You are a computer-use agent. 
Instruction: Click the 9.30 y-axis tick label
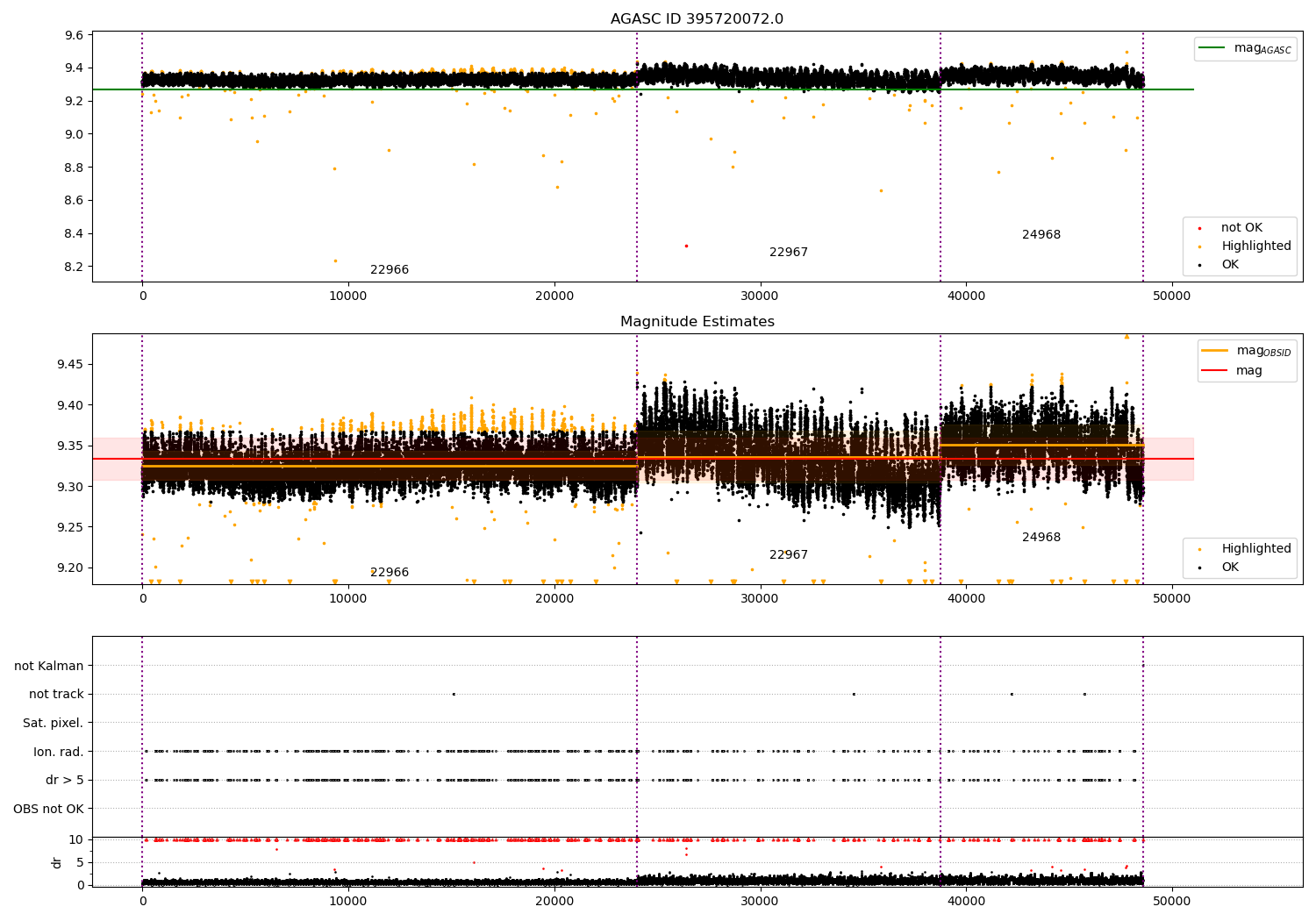[71, 487]
